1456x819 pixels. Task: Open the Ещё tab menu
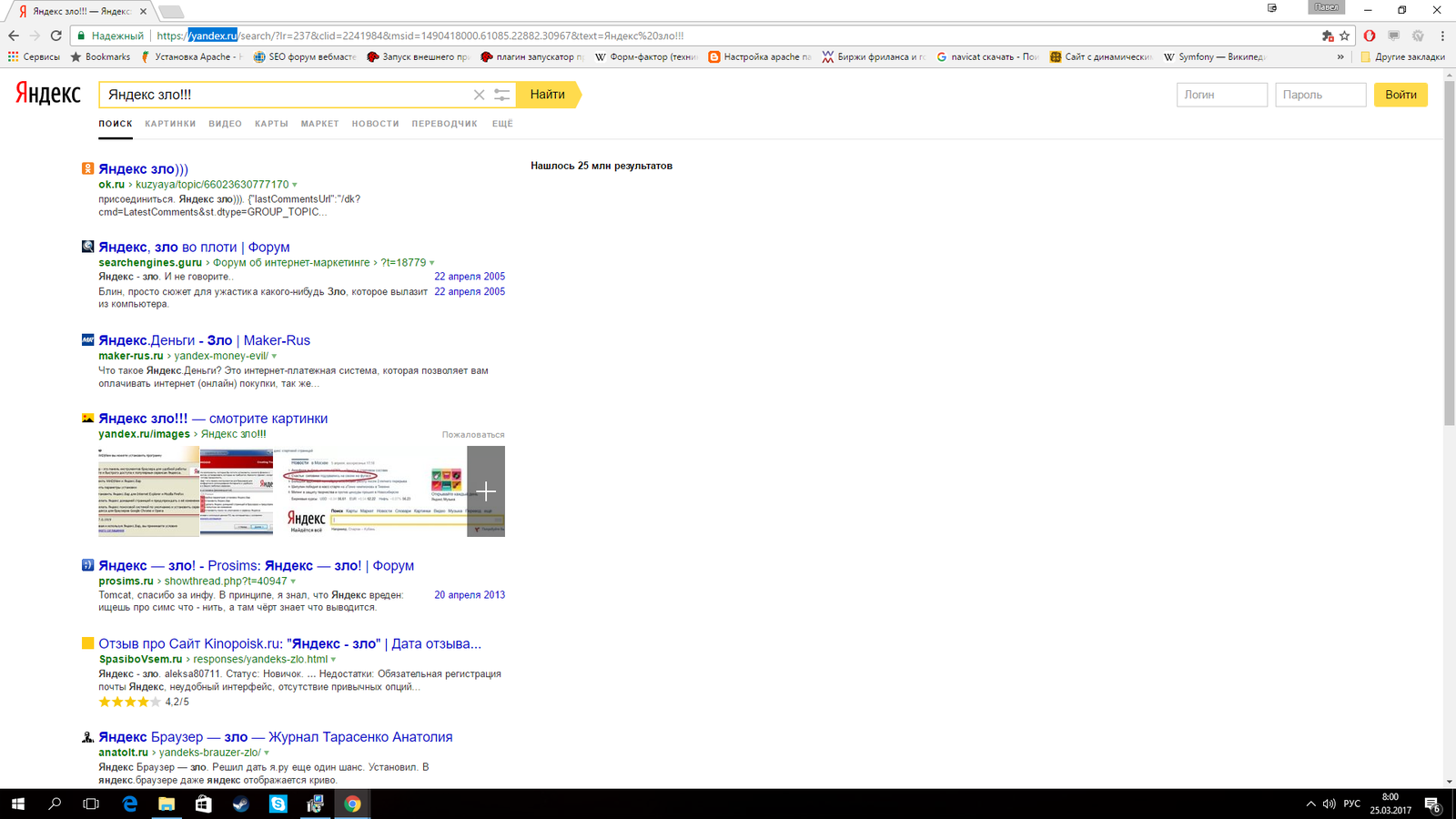(x=502, y=124)
